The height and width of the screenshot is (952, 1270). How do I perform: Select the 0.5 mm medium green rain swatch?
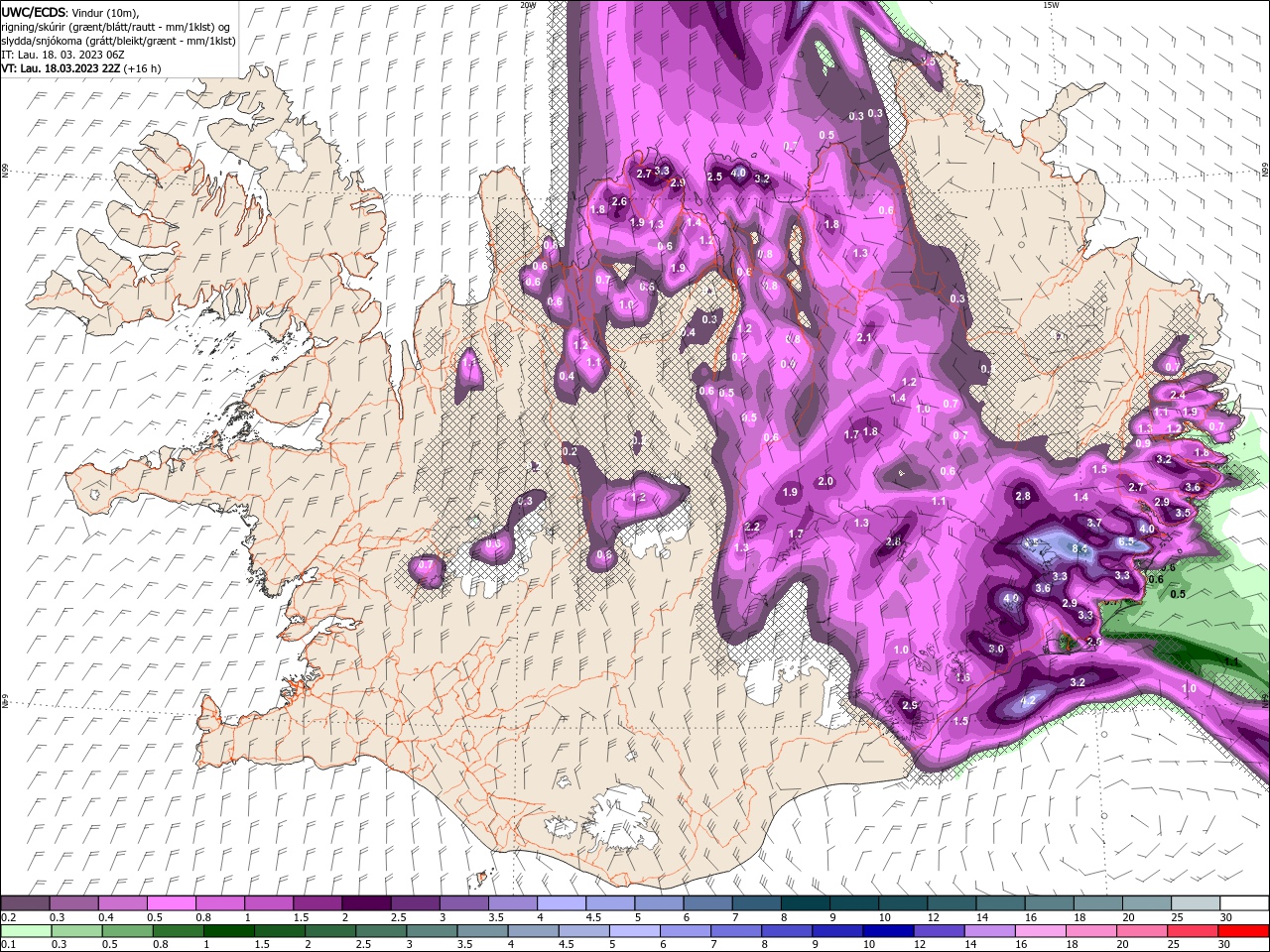(x=128, y=931)
